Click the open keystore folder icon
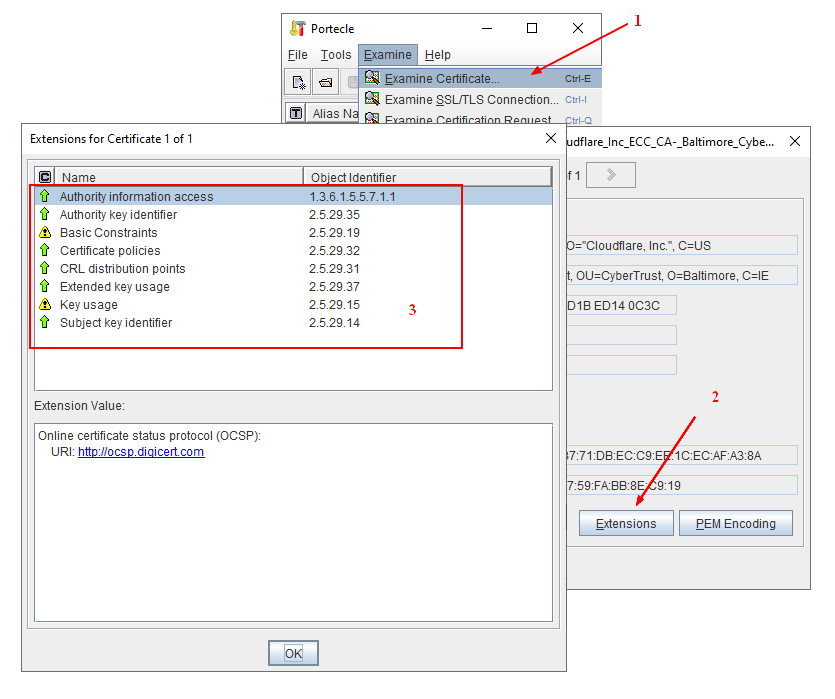The height and width of the screenshot is (699, 835). pos(325,81)
